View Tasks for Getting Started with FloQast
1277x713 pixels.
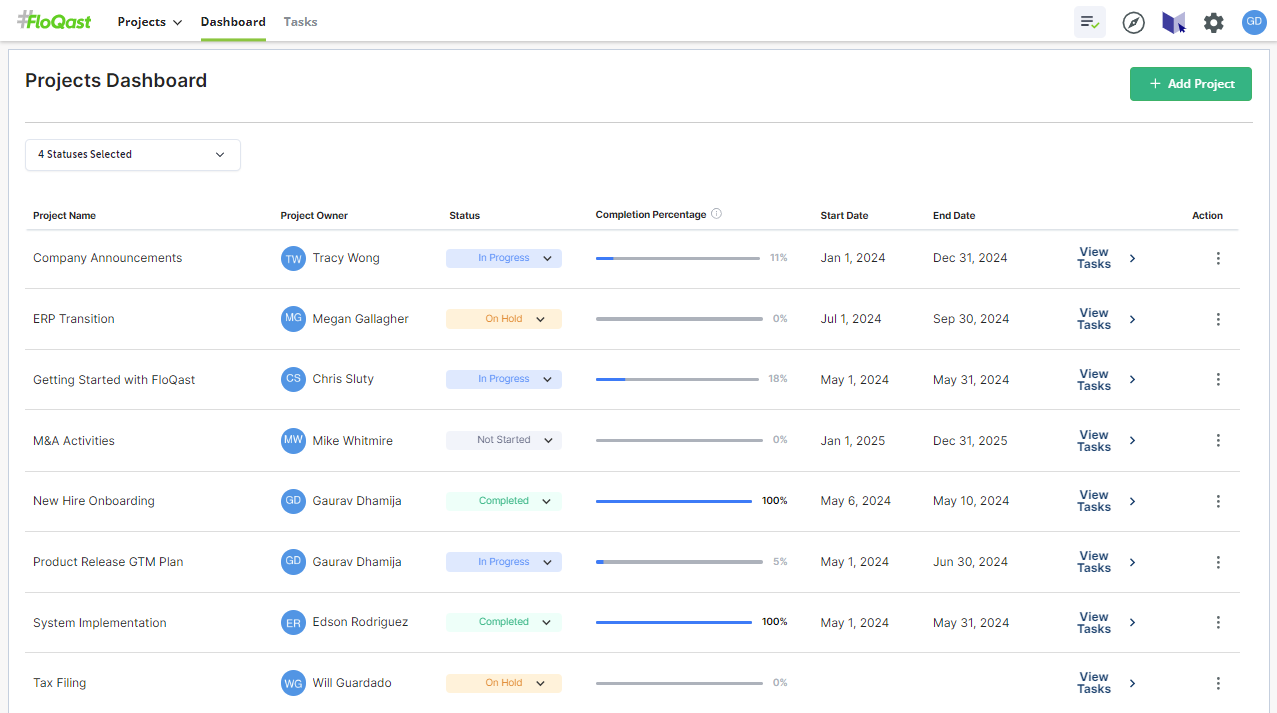[1106, 380]
